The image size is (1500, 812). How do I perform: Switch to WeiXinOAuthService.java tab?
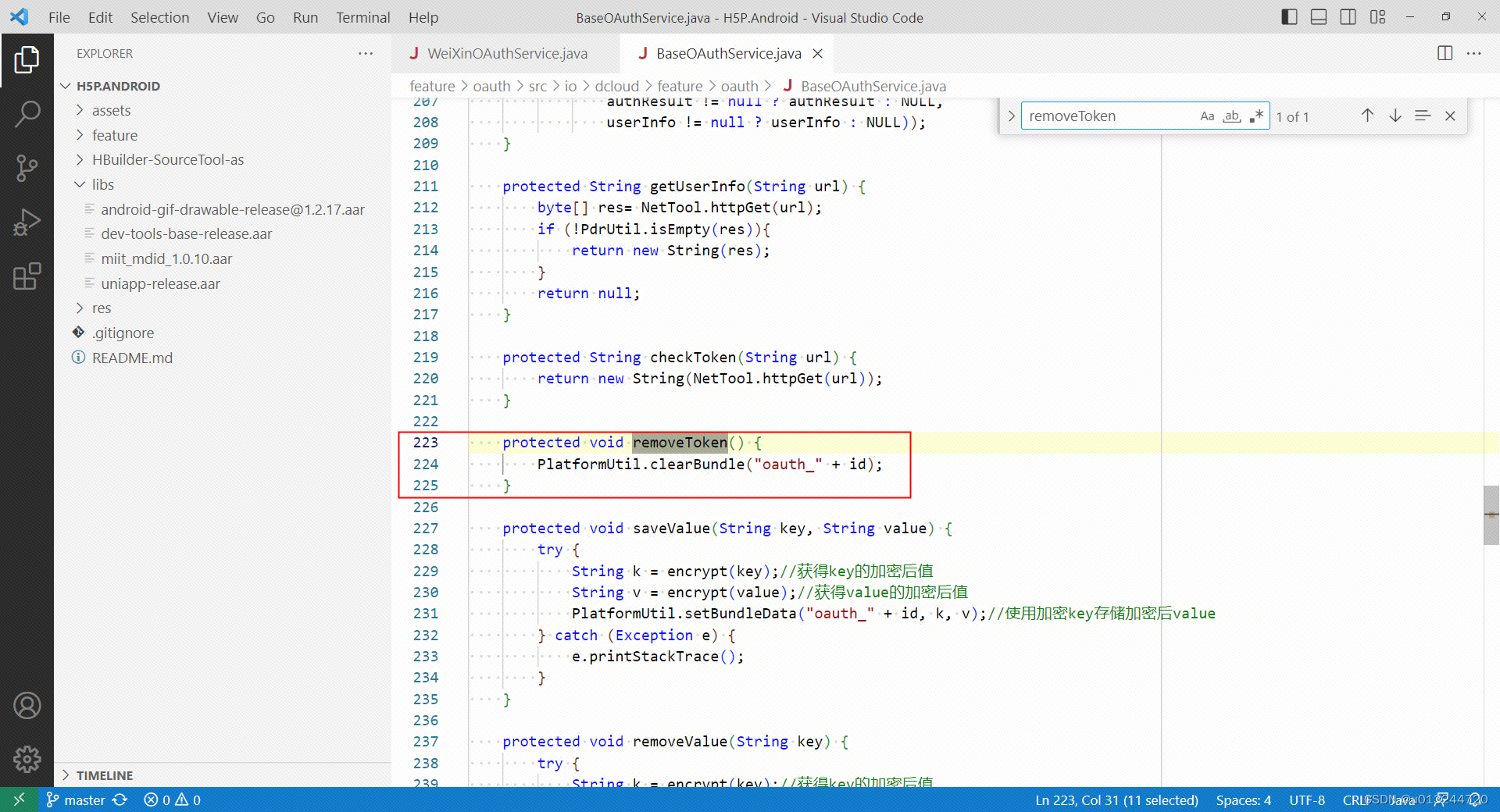[505, 53]
